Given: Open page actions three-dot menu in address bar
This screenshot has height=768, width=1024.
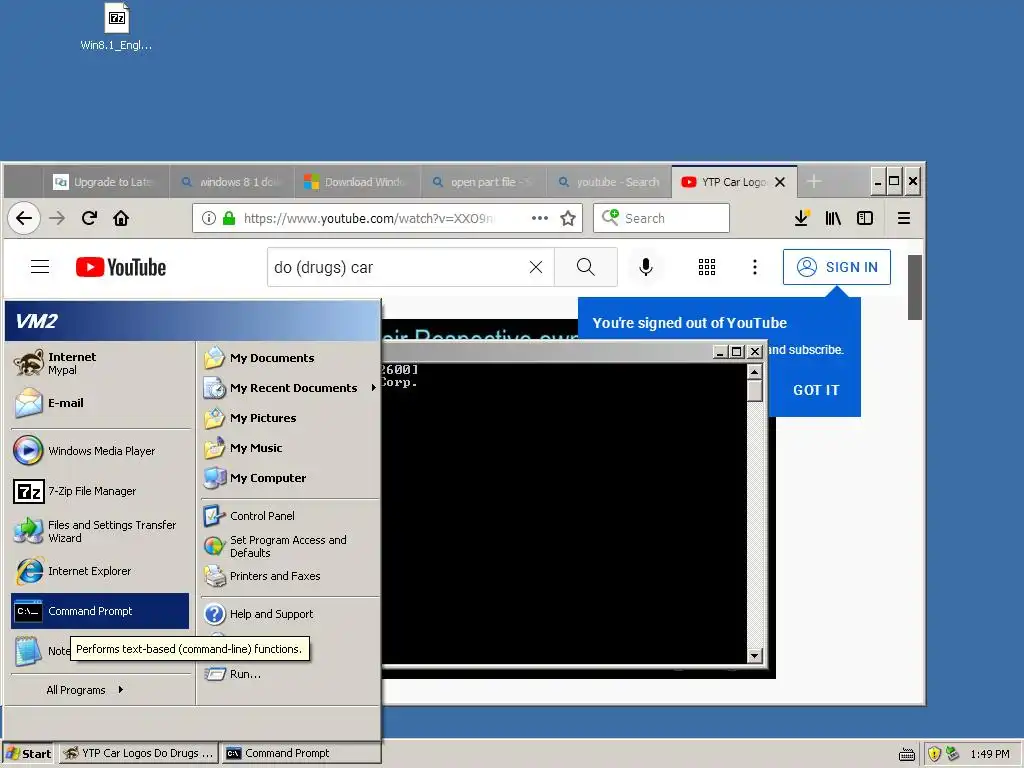Looking at the screenshot, I should click(x=539, y=218).
